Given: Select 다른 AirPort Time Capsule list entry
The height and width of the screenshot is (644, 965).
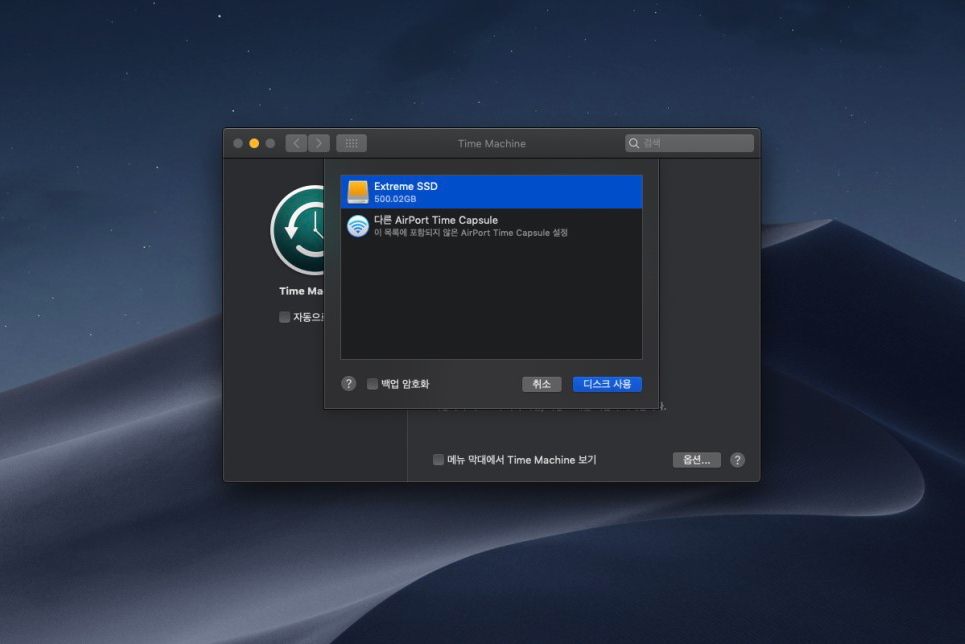Looking at the screenshot, I should [491, 226].
